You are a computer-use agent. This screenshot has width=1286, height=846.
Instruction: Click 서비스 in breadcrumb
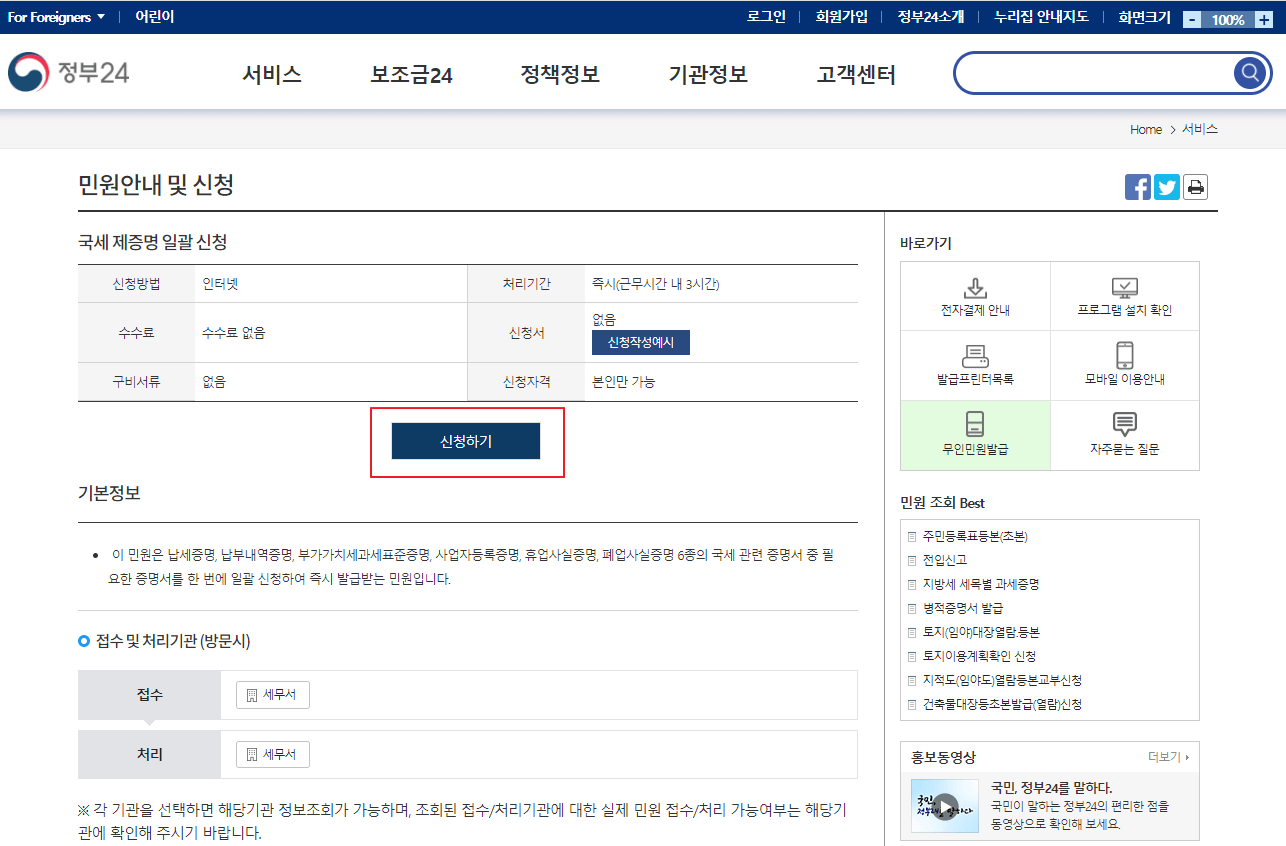point(1200,130)
